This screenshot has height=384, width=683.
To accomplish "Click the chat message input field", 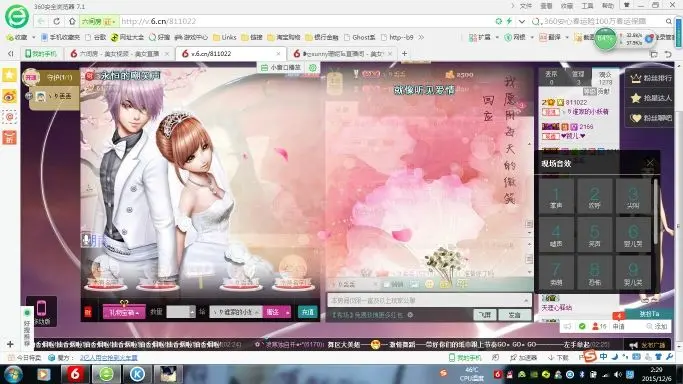I will click(x=429, y=300).
